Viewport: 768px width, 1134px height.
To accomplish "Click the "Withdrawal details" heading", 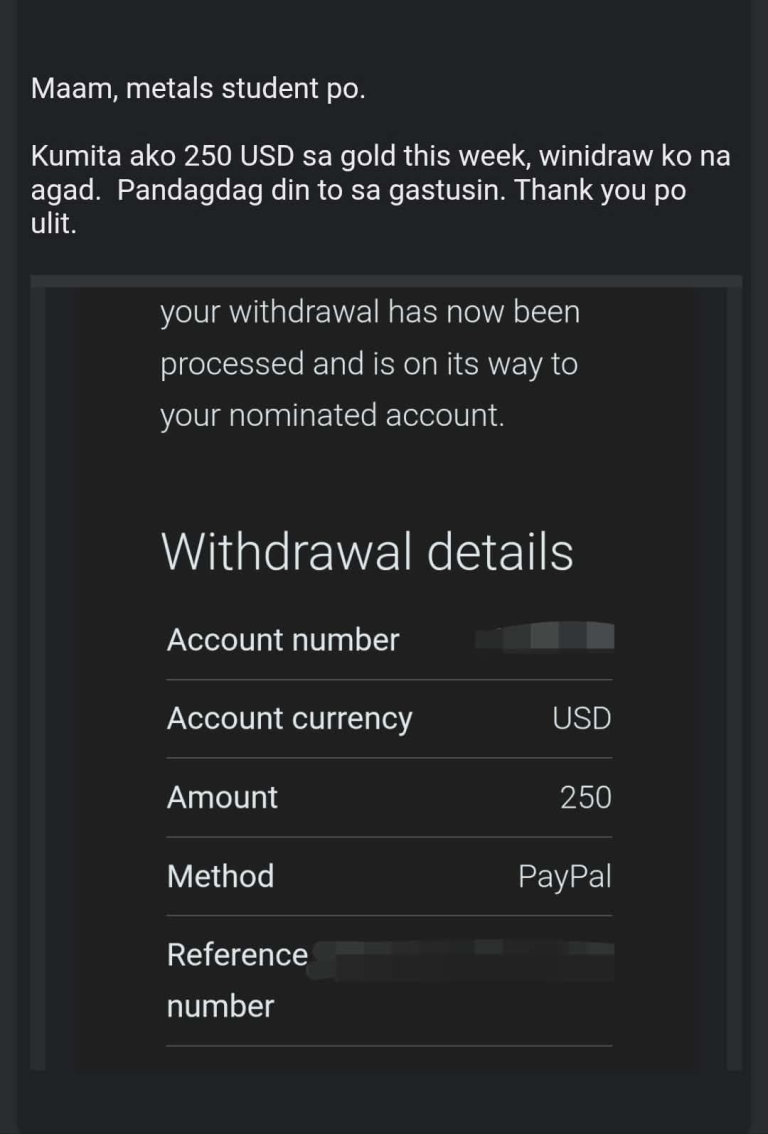I will (x=367, y=551).
